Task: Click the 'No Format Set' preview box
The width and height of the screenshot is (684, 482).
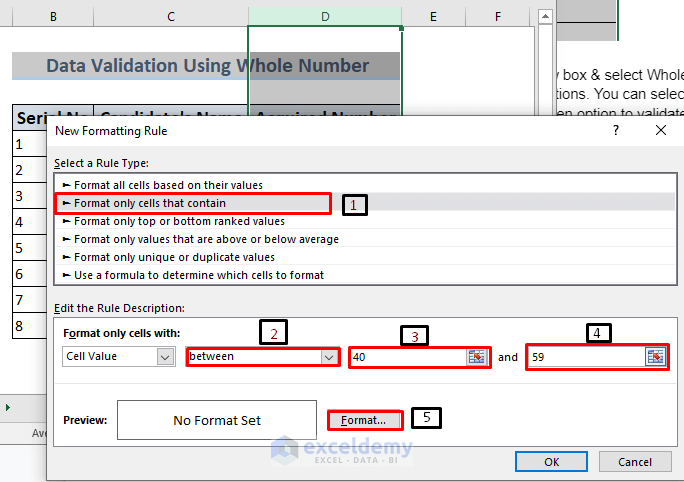Action: point(217,420)
